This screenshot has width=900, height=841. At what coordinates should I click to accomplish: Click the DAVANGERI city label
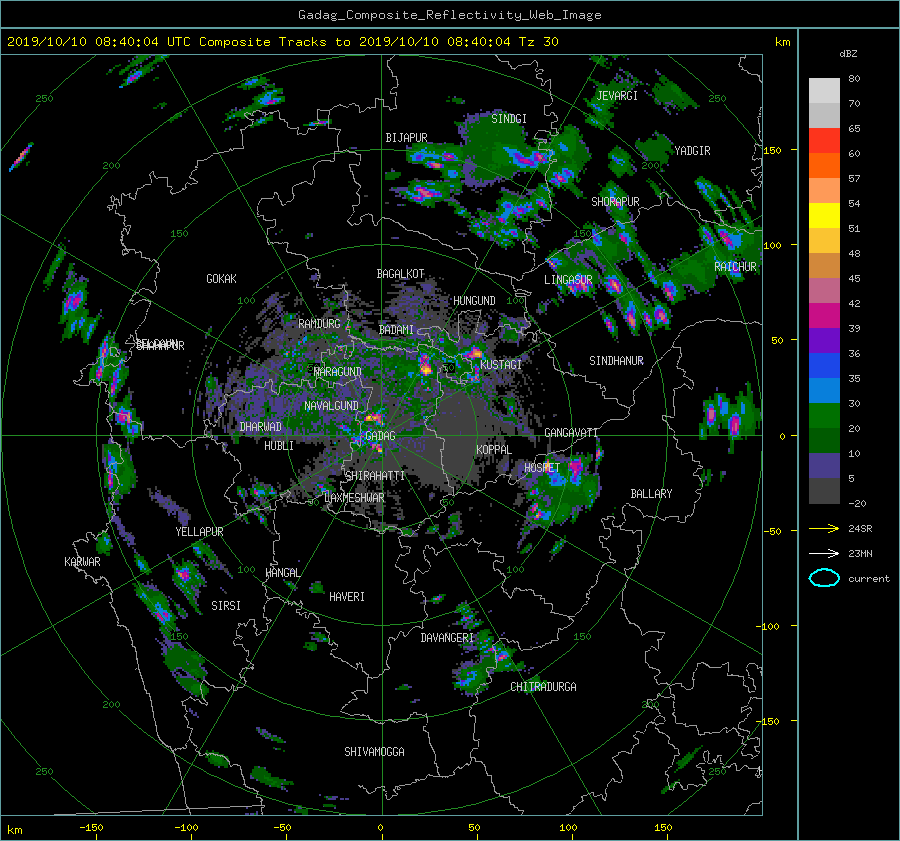[447, 638]
